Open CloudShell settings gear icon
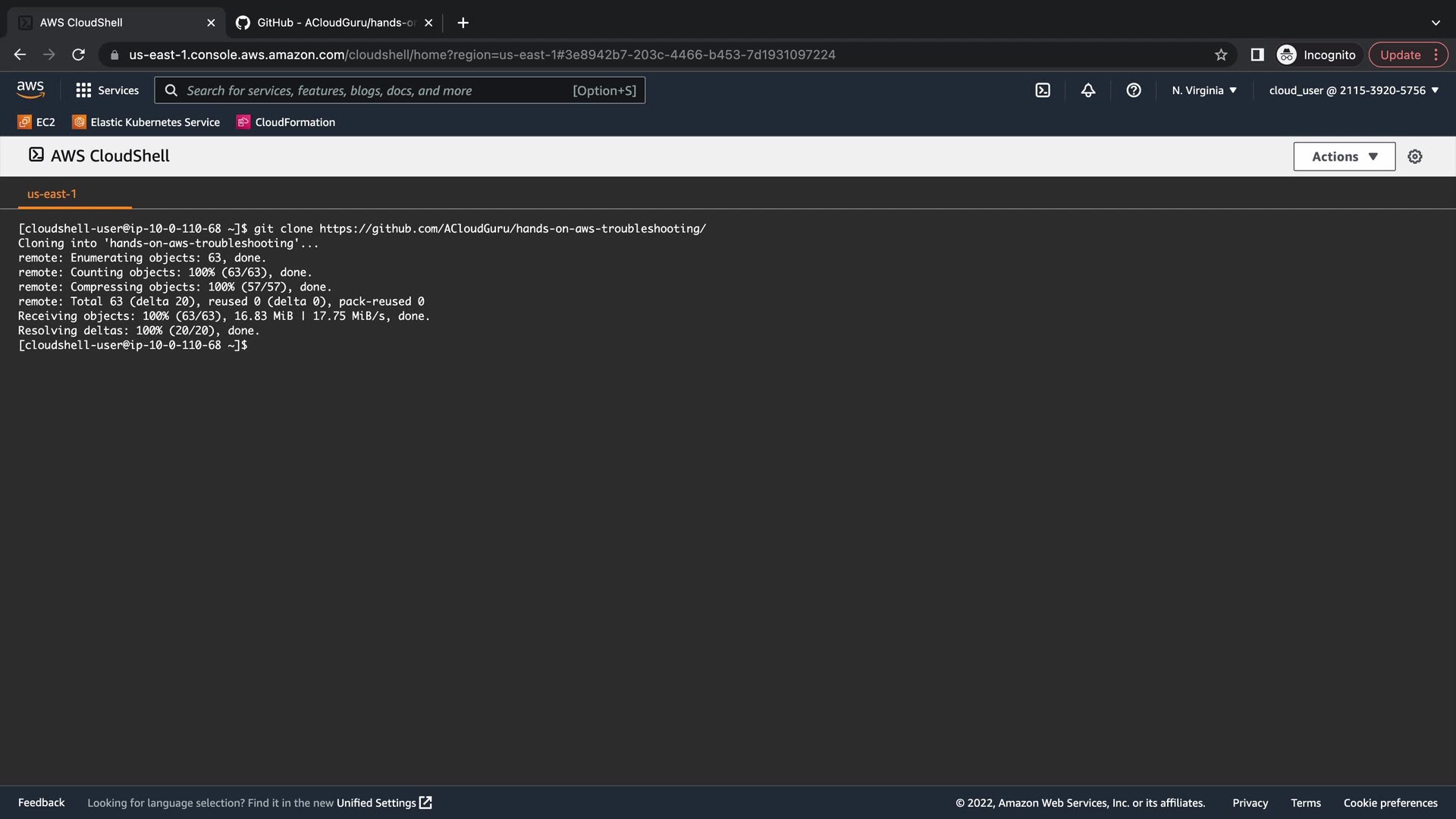This screenshot has height=819, width=1456. pos(1415,156)
